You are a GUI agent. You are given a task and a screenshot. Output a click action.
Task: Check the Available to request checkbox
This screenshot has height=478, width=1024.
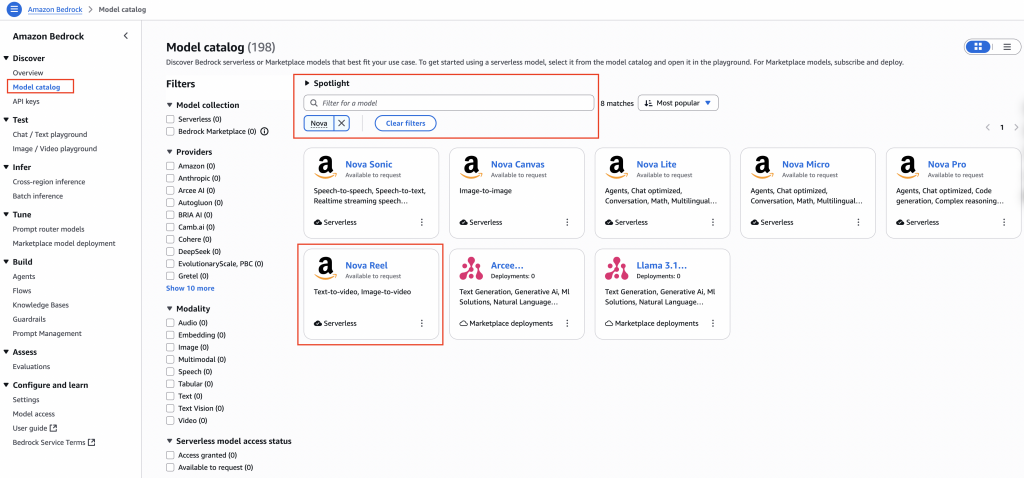click(170, 468)
